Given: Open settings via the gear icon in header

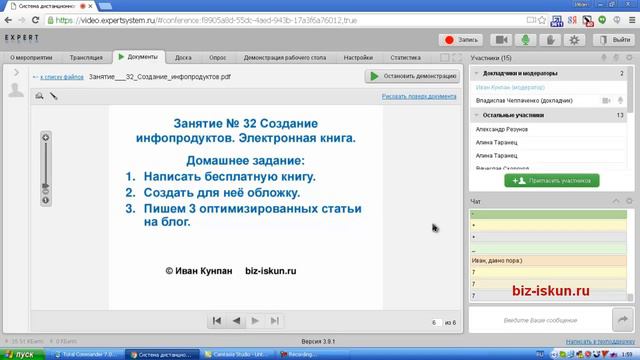Looking at the screenshot, I should [x=574, y=40].
